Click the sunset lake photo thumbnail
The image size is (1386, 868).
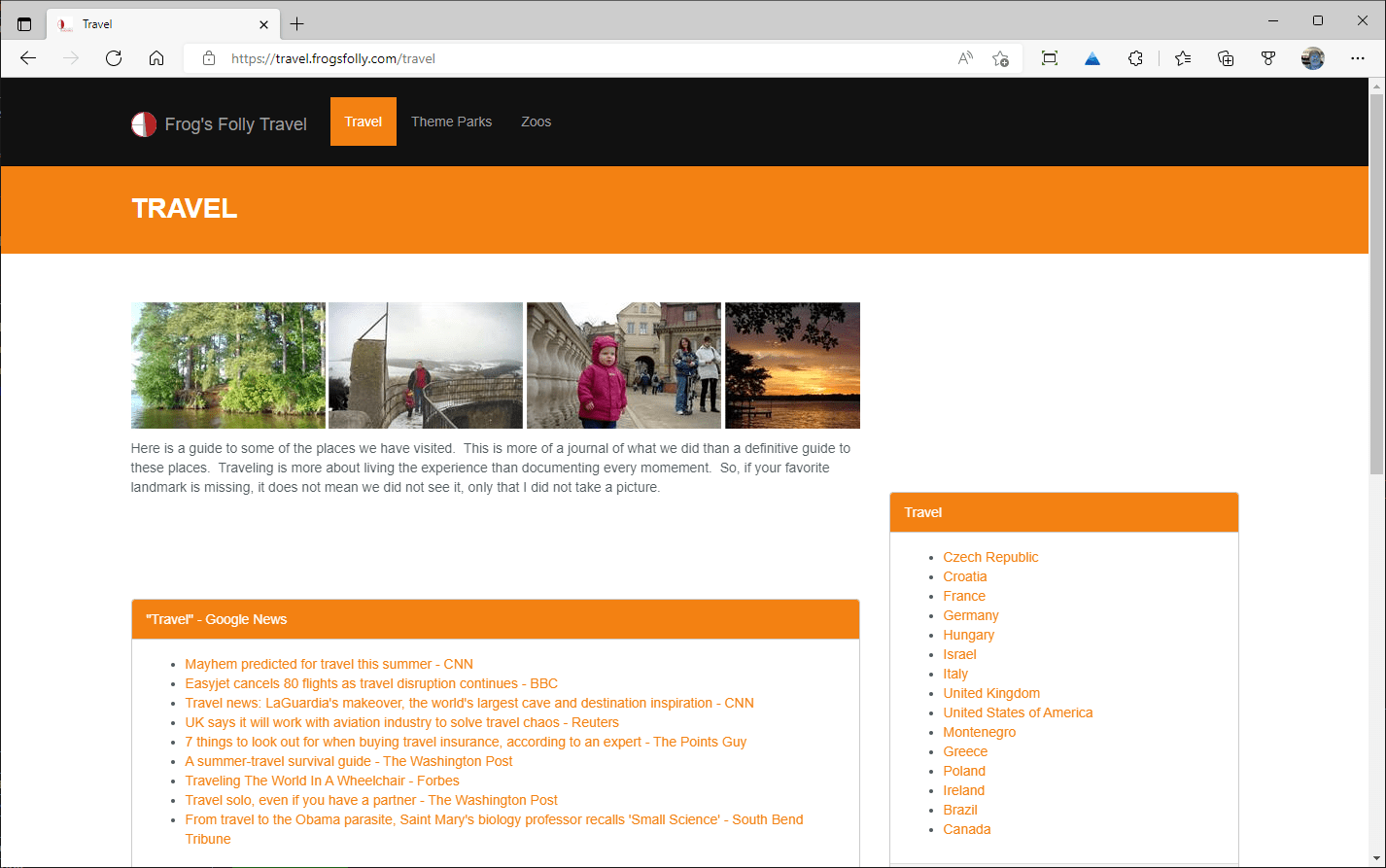click(792, 365)
